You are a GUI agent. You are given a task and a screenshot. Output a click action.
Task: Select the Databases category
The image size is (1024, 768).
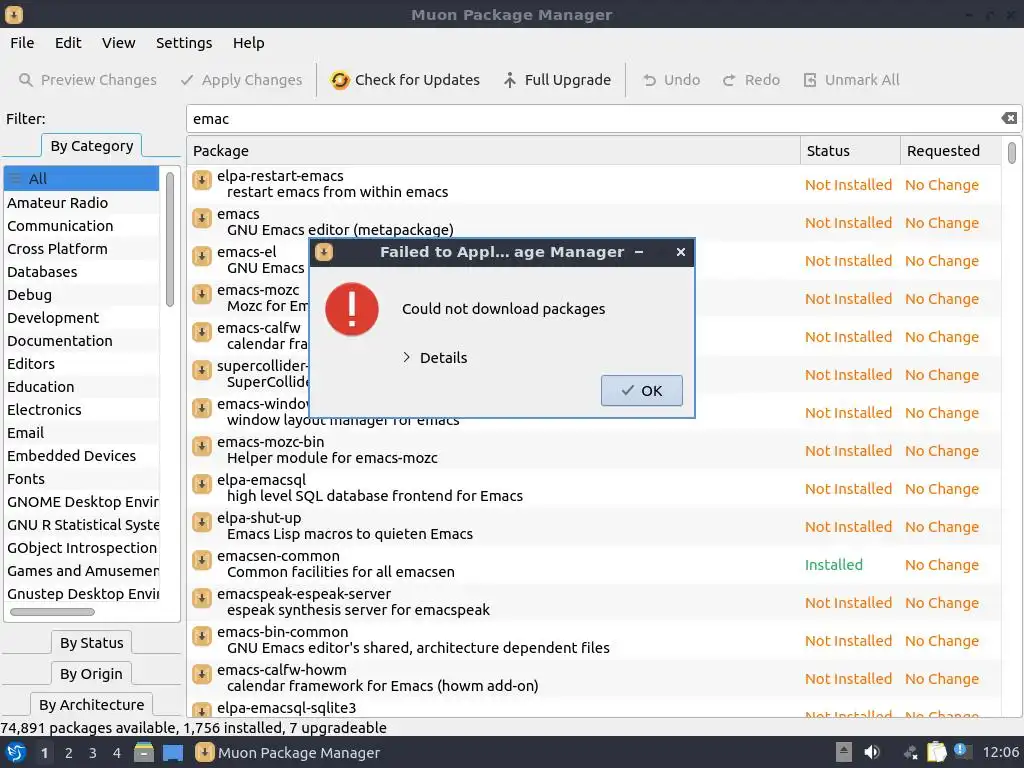tap(81, 272)
